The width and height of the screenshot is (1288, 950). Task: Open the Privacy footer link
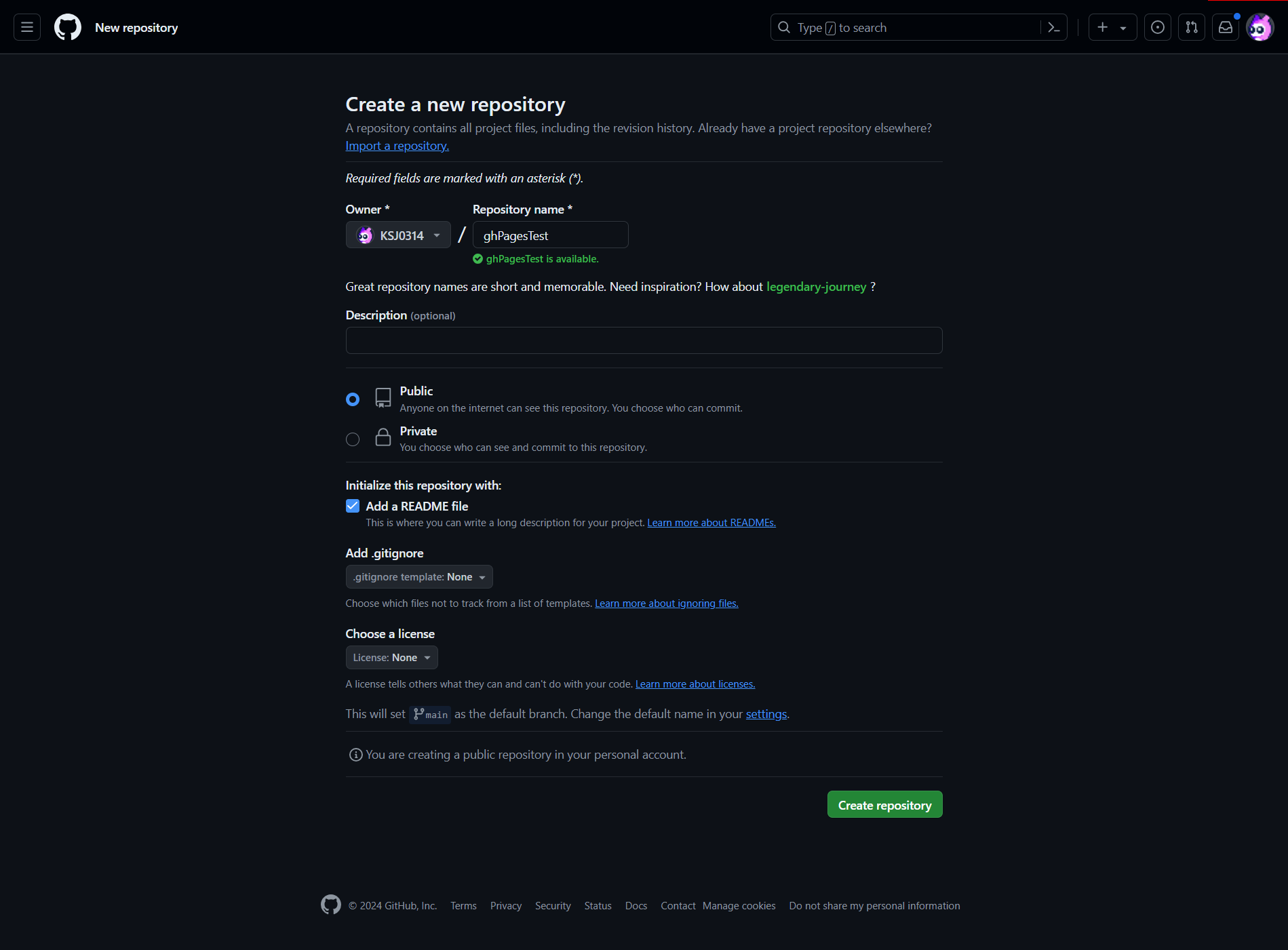[506, 906]
